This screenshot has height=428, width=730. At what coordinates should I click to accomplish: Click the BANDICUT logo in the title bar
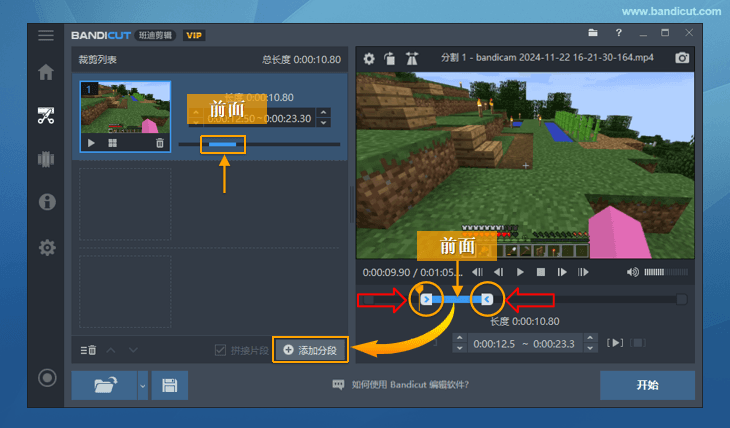click(101, 35)
